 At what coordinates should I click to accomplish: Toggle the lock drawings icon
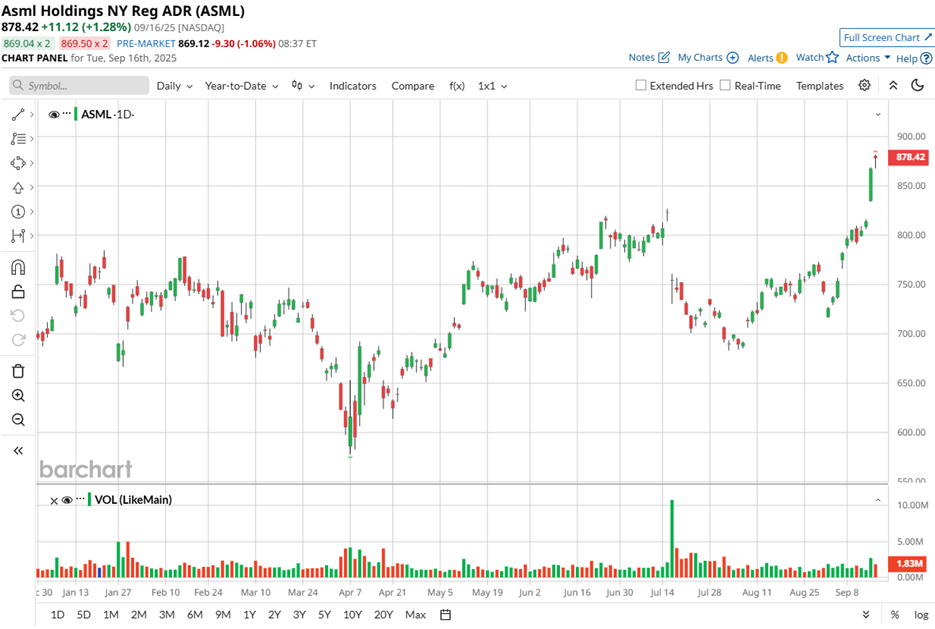pyautogui.click(x=18, y=292)
